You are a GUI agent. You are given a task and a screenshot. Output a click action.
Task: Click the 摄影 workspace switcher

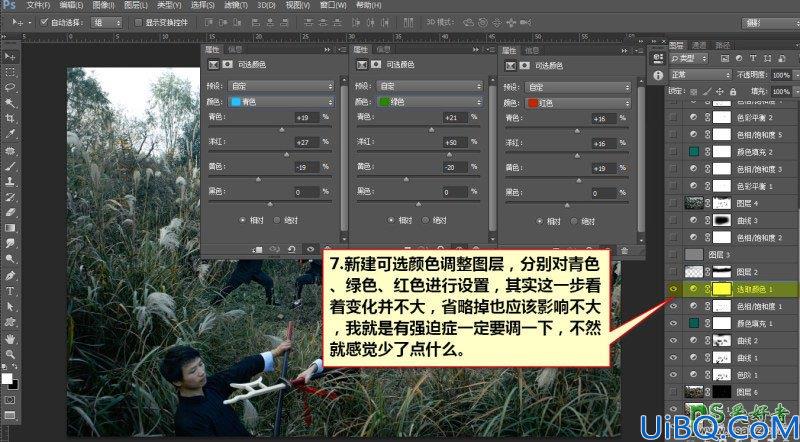tap(770, 22)
